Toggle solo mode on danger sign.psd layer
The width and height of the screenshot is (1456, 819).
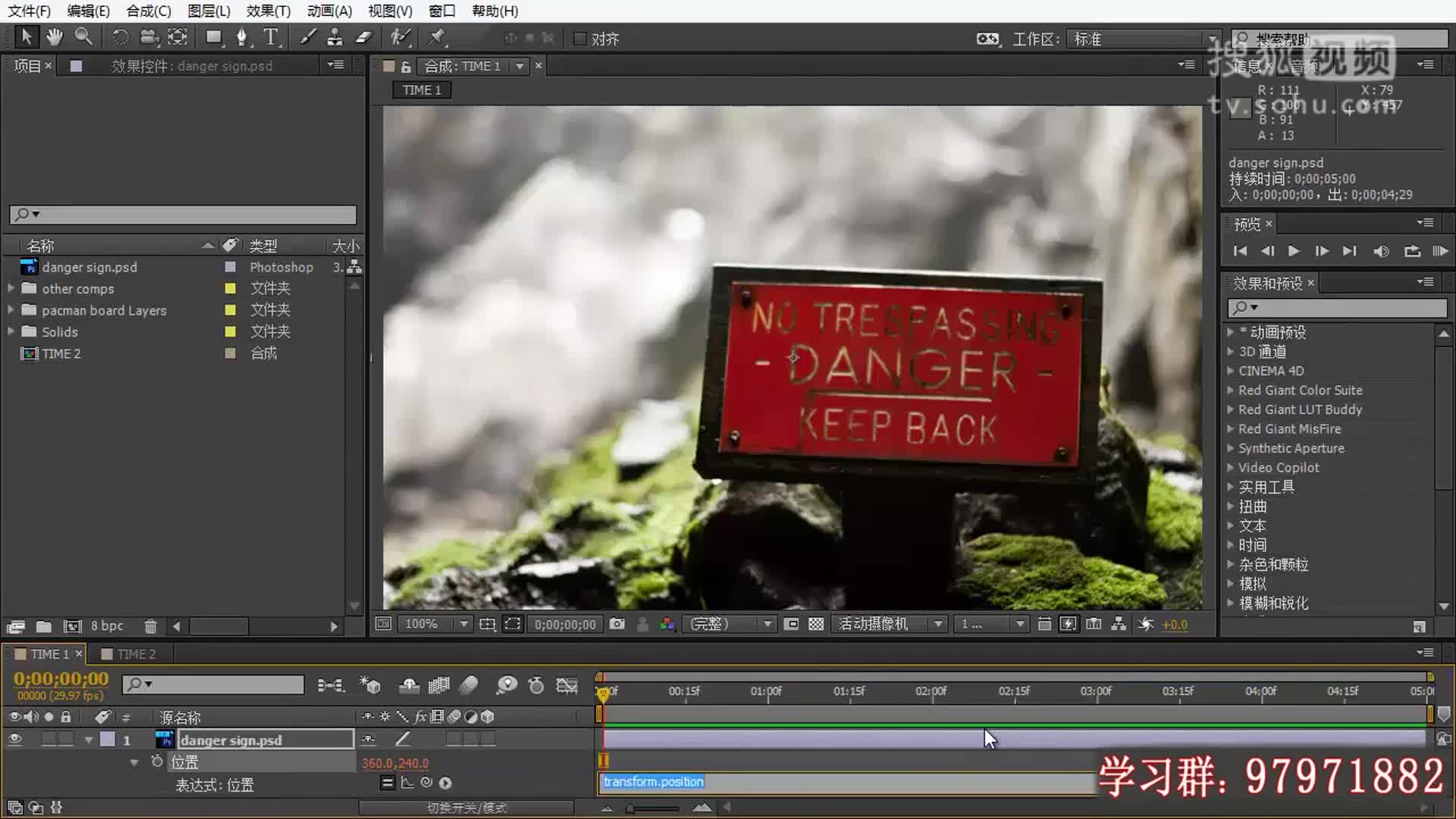coord(48,739)
